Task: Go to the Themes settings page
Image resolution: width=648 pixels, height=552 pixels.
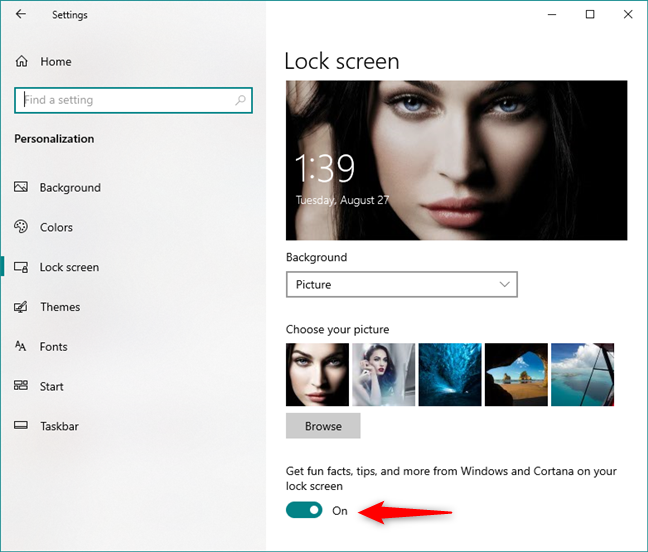Action: pos(60,307)
